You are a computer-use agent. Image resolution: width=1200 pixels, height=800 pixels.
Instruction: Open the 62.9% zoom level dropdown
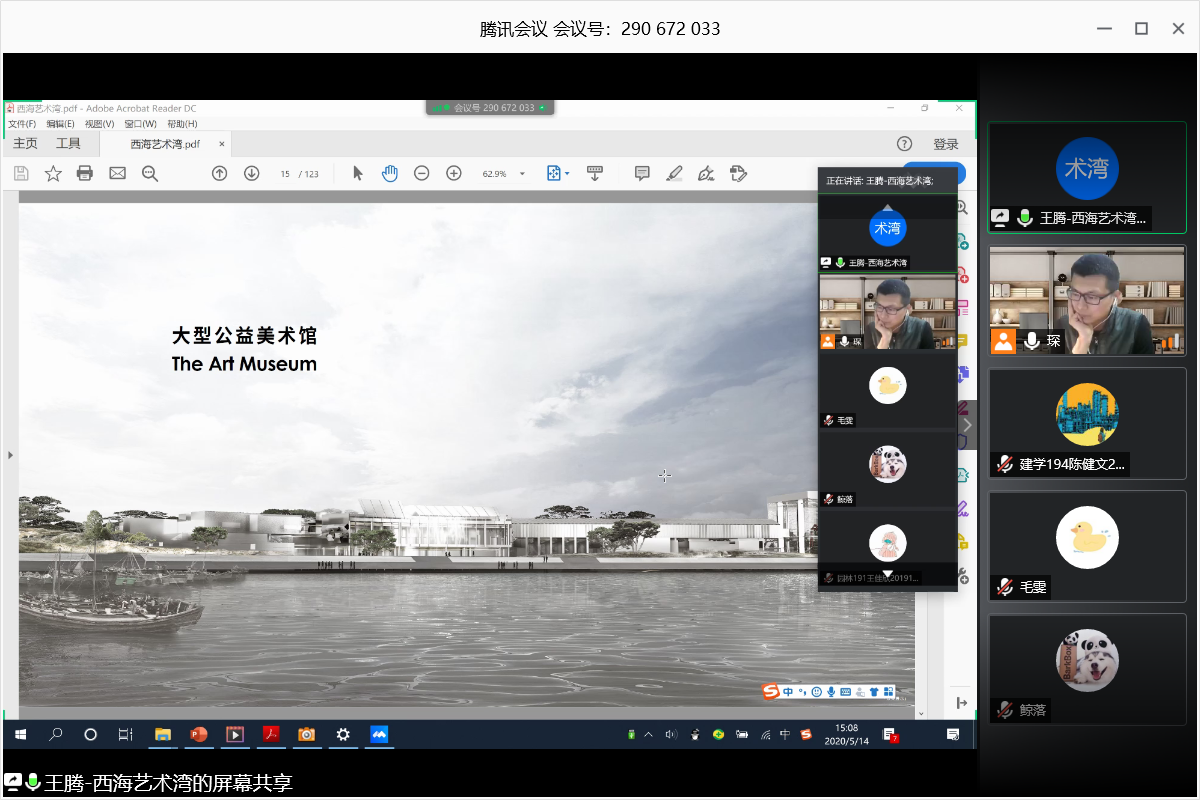click(x=522, y=174)
